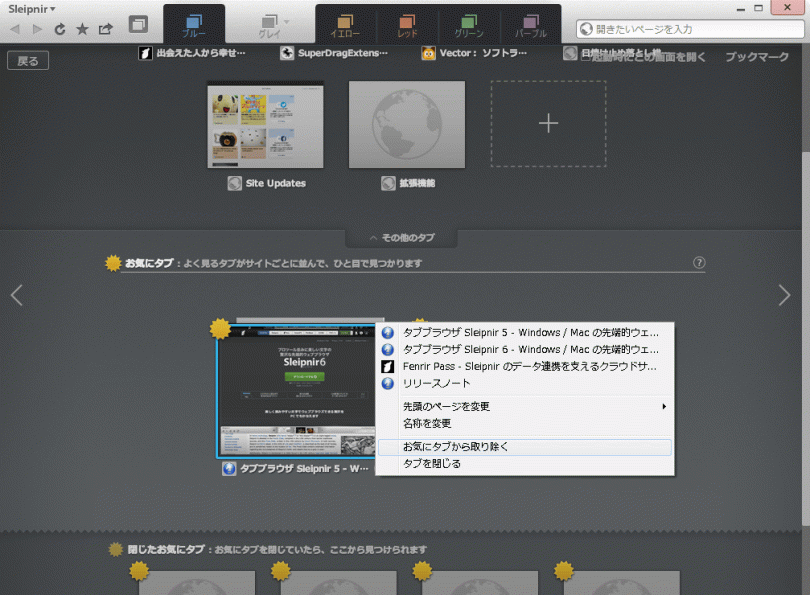Select タブブラウザ Sleipnir 6 menu entry
Image resolution: width=810 pixels, height=595 pixels.
click(525, 350)
